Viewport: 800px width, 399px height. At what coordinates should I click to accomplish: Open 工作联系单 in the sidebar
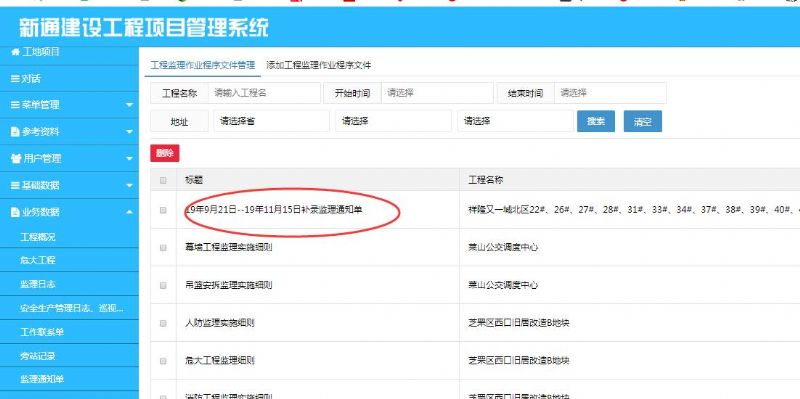[42, 332]
